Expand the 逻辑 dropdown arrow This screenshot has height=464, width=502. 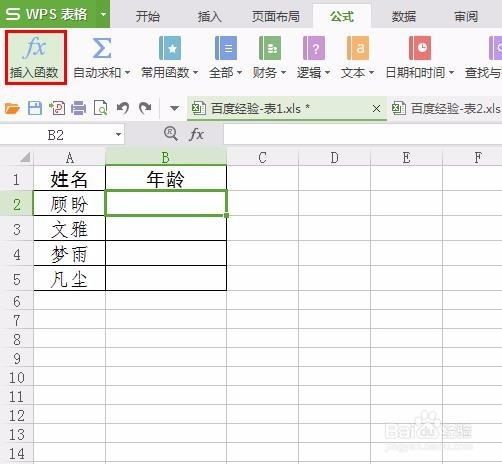(327, 72)
